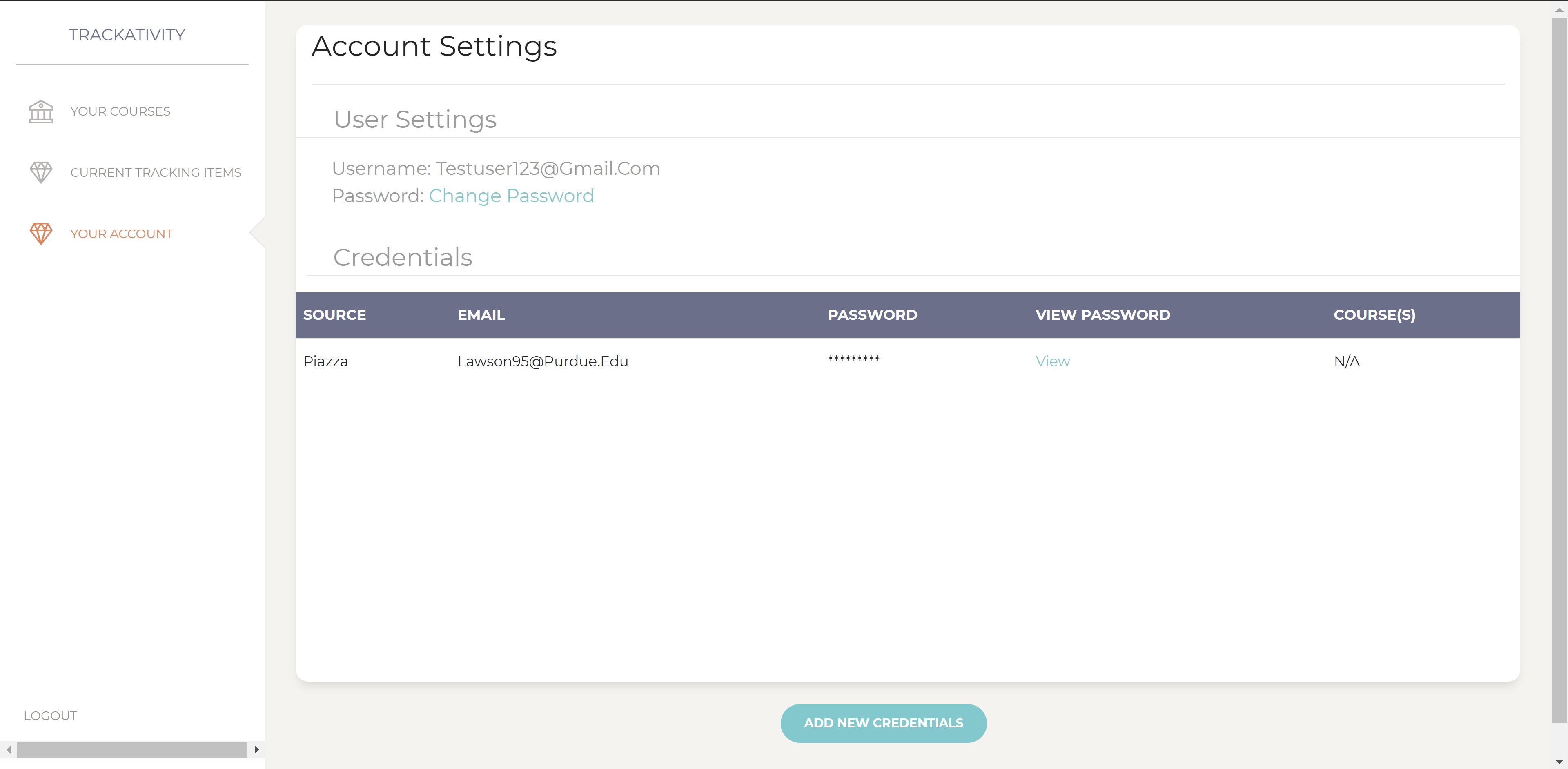Viewport: 1568px width, 769px height.
Task: Click the Trackativity logo title
Action: point(127,35)
